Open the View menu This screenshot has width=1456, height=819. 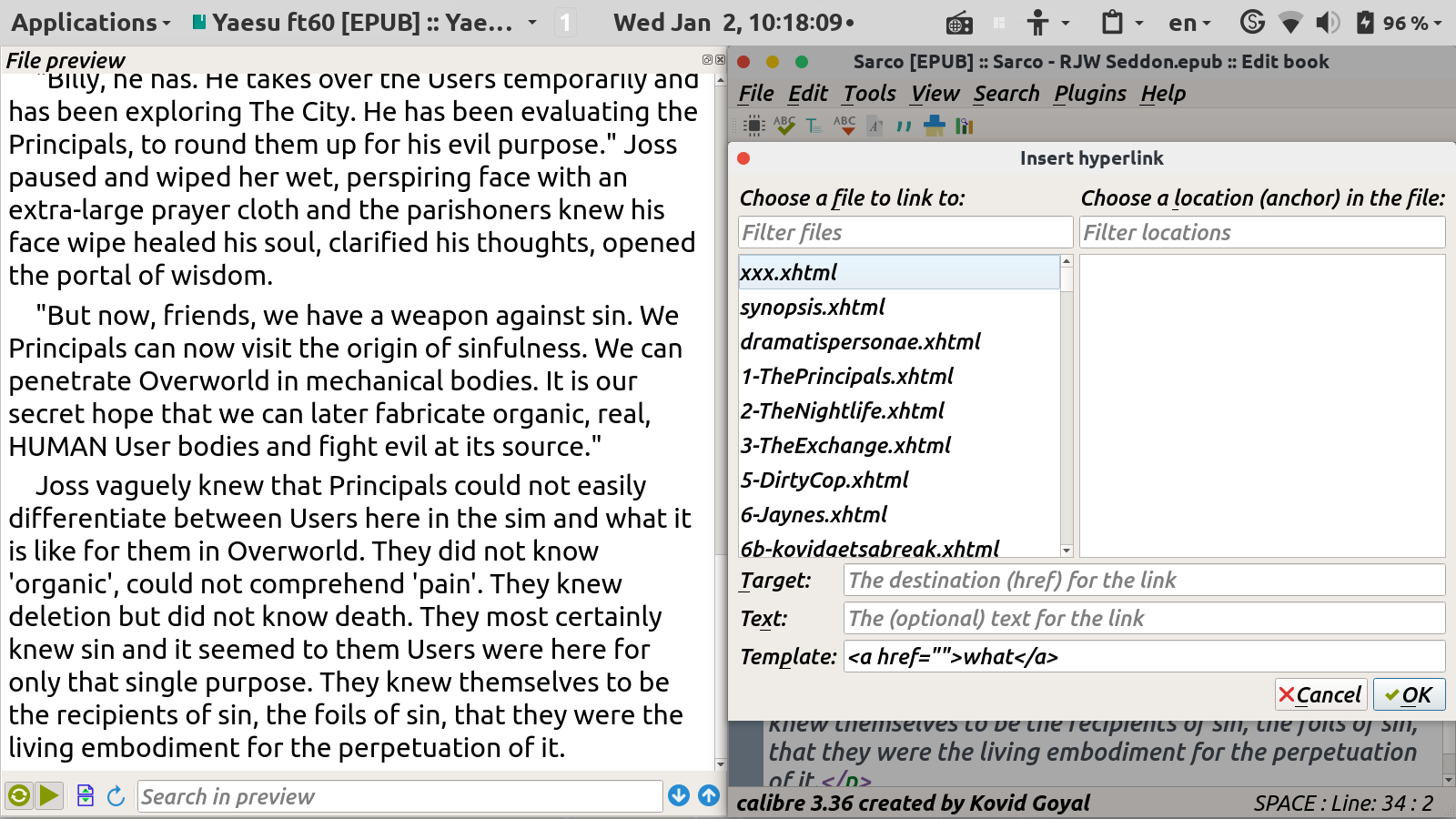click(935, 94)
